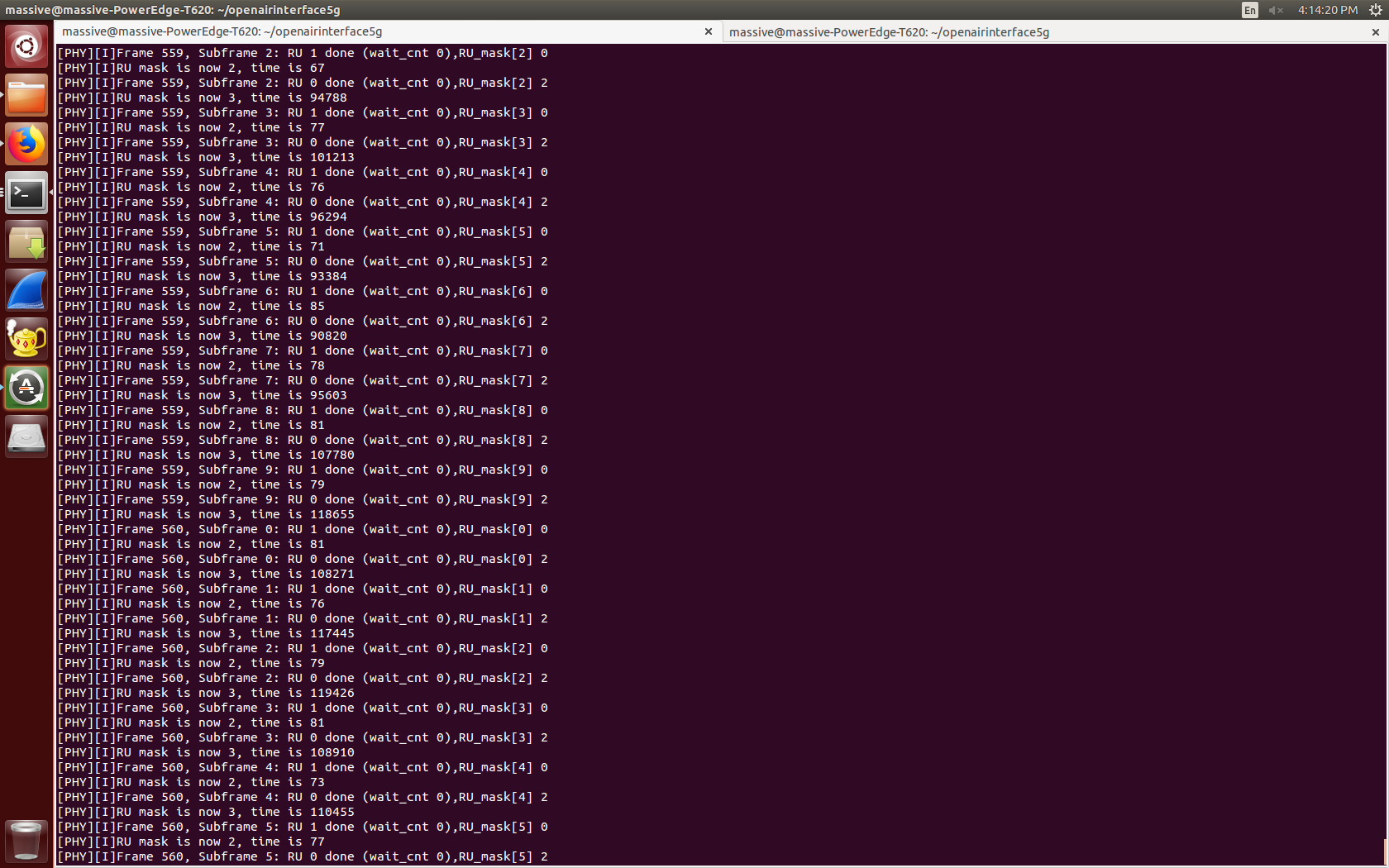Click the disk drive icon in dock
The width and height of the screenshot is (1389, 868).
(26, 437)
